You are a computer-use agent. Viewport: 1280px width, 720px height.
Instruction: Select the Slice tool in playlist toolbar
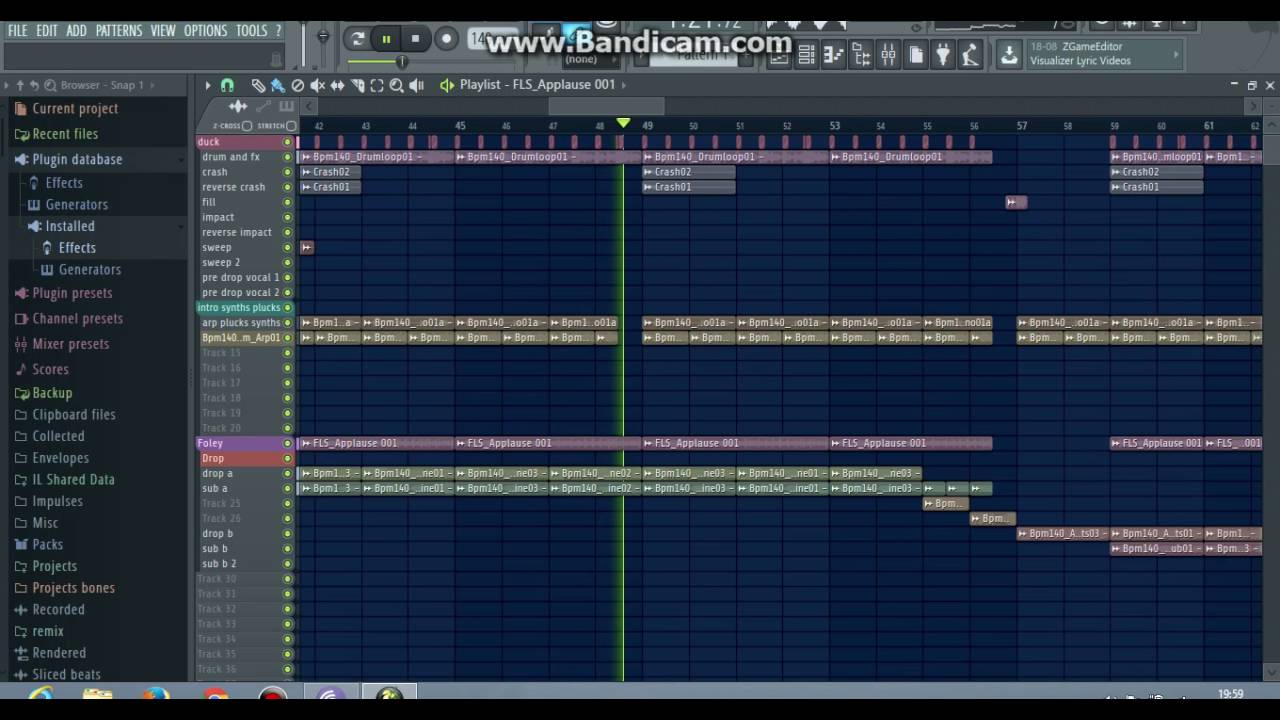(357, 85)
